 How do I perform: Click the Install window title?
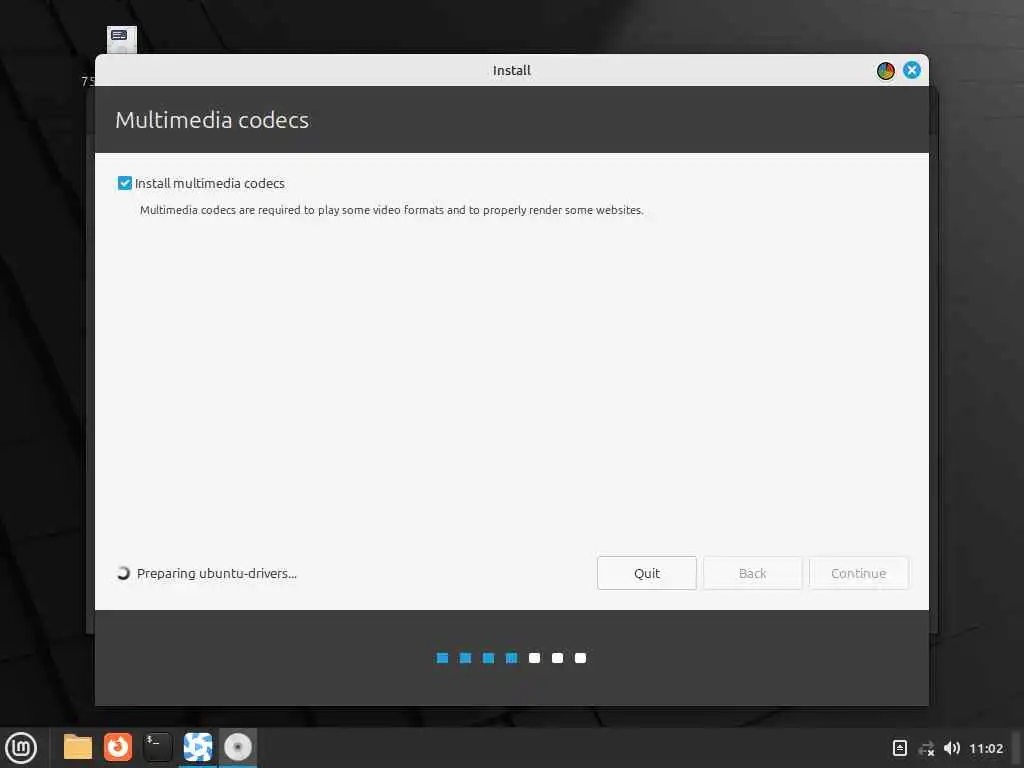pyautogui.click(x=511, y=71)
